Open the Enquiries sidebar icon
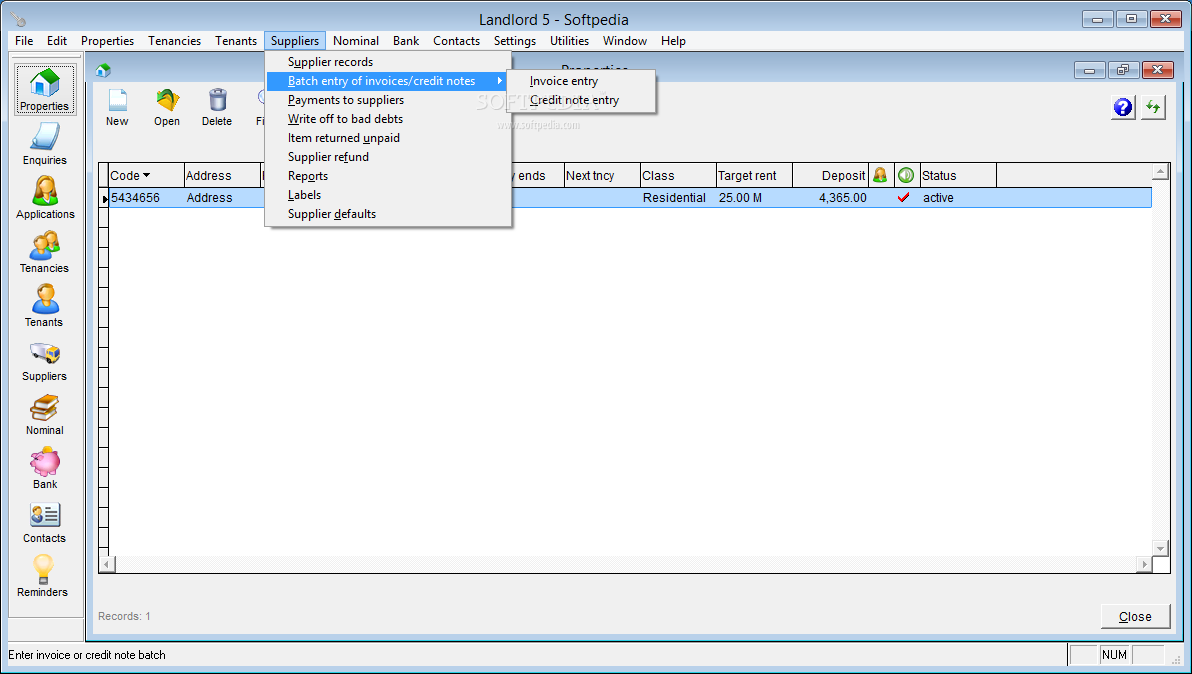1192x674 pixels. tap(45, 144)
